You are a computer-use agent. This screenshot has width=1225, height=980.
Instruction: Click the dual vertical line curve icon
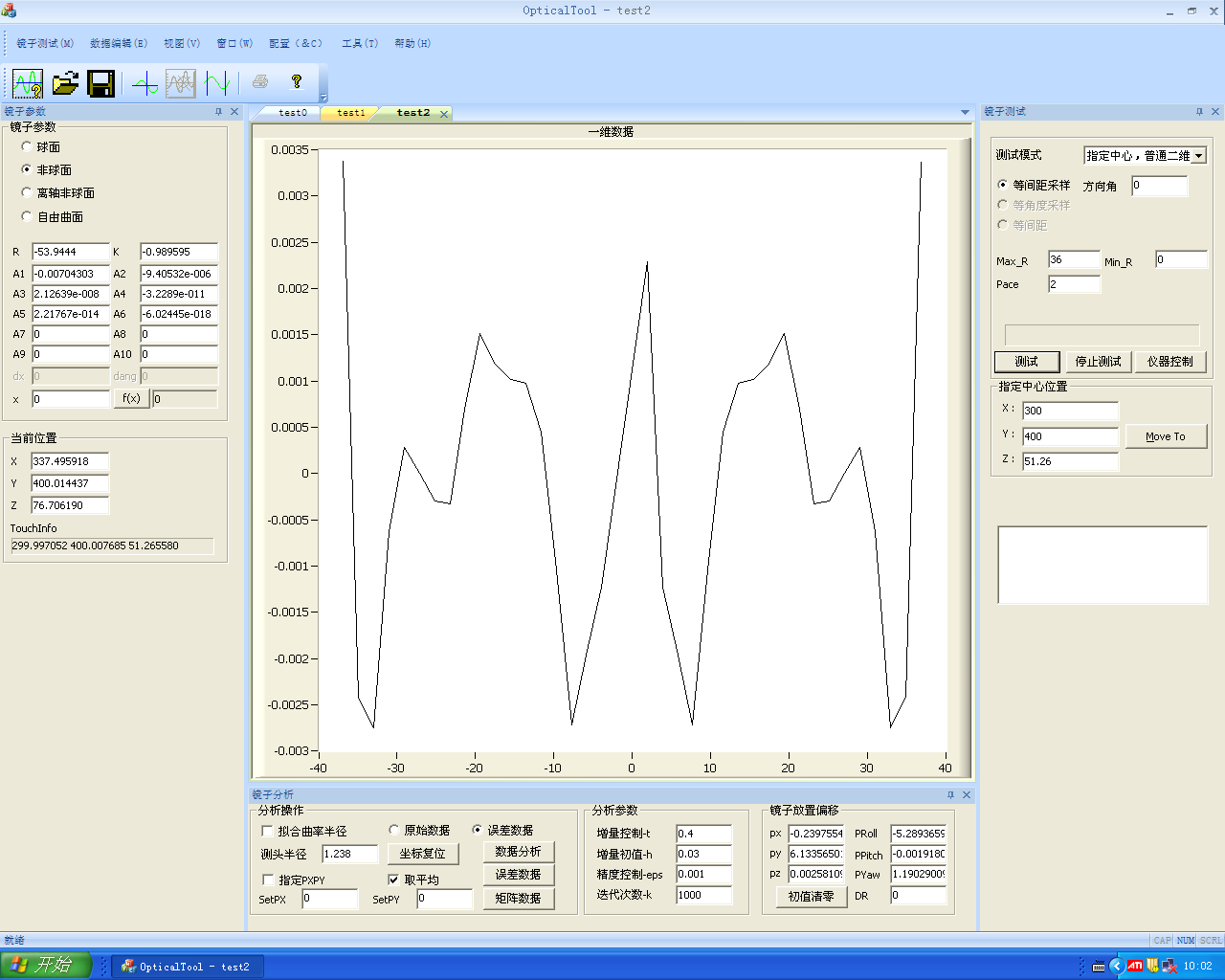217,83
